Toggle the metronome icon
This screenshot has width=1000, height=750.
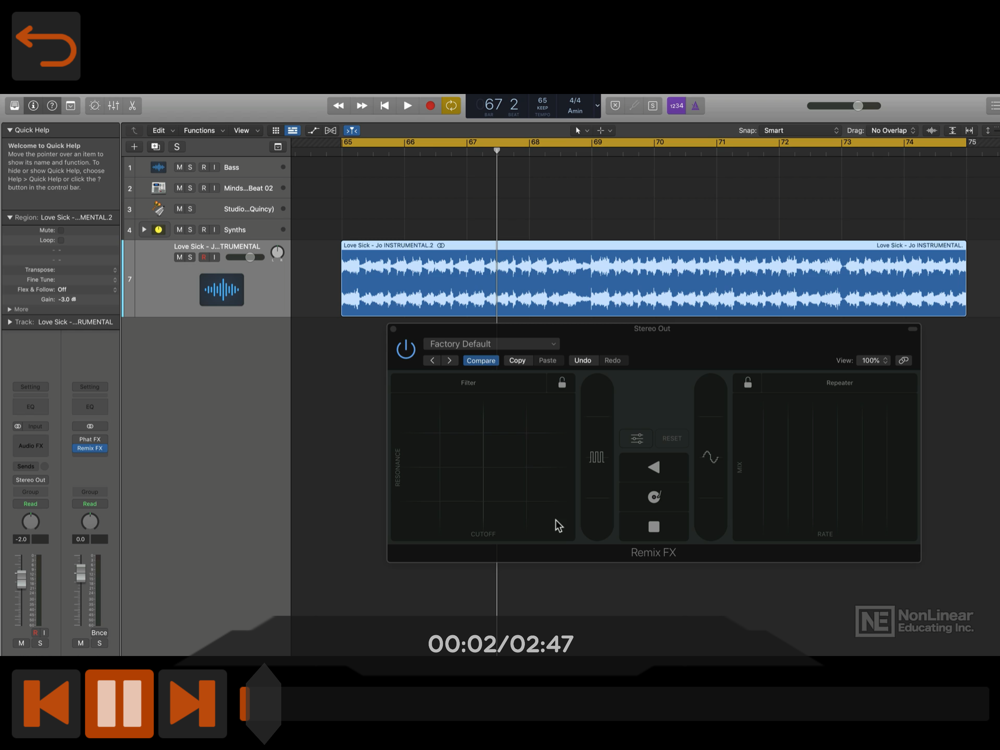tap(695, 106)
